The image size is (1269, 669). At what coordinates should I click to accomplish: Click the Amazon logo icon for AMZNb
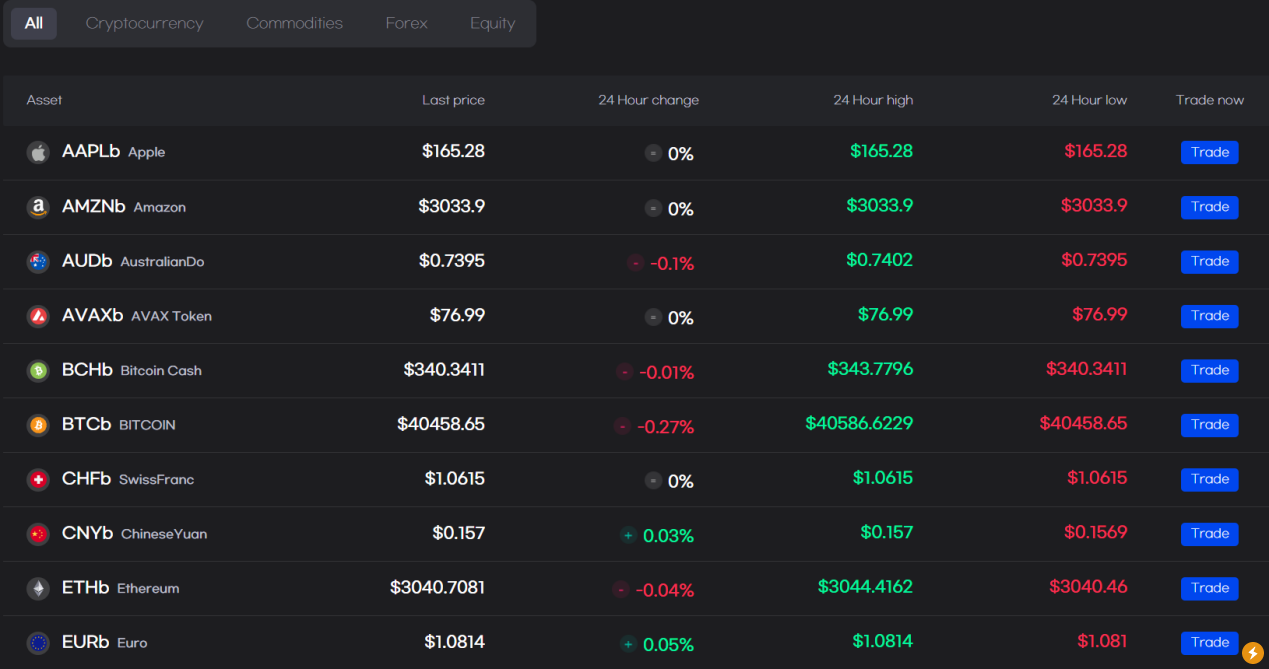click(38, 207)
